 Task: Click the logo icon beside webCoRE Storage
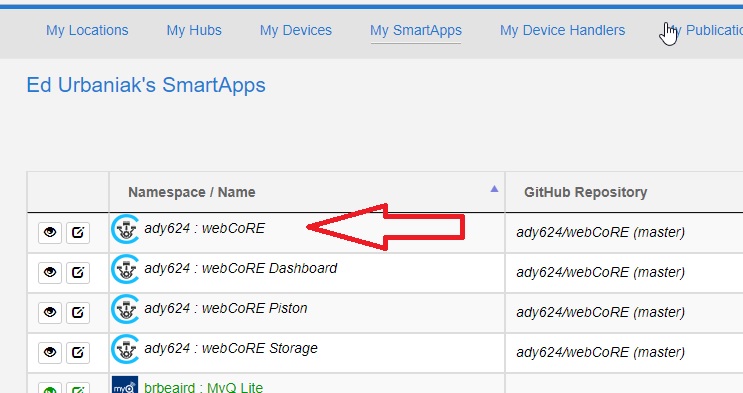(x=125, y=349)
